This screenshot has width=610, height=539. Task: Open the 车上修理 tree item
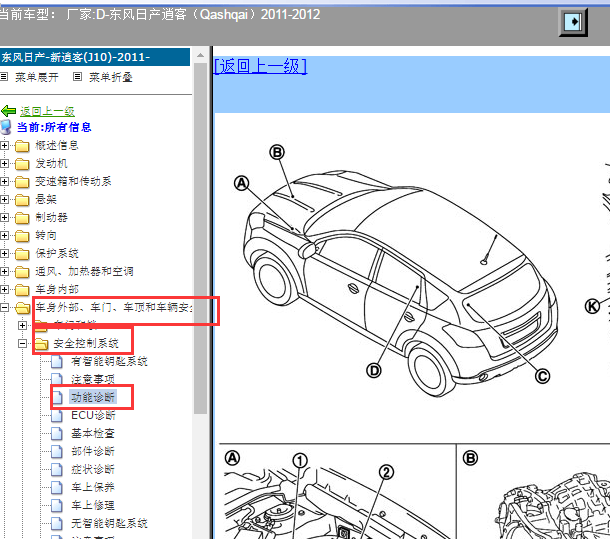click(93, 506)
